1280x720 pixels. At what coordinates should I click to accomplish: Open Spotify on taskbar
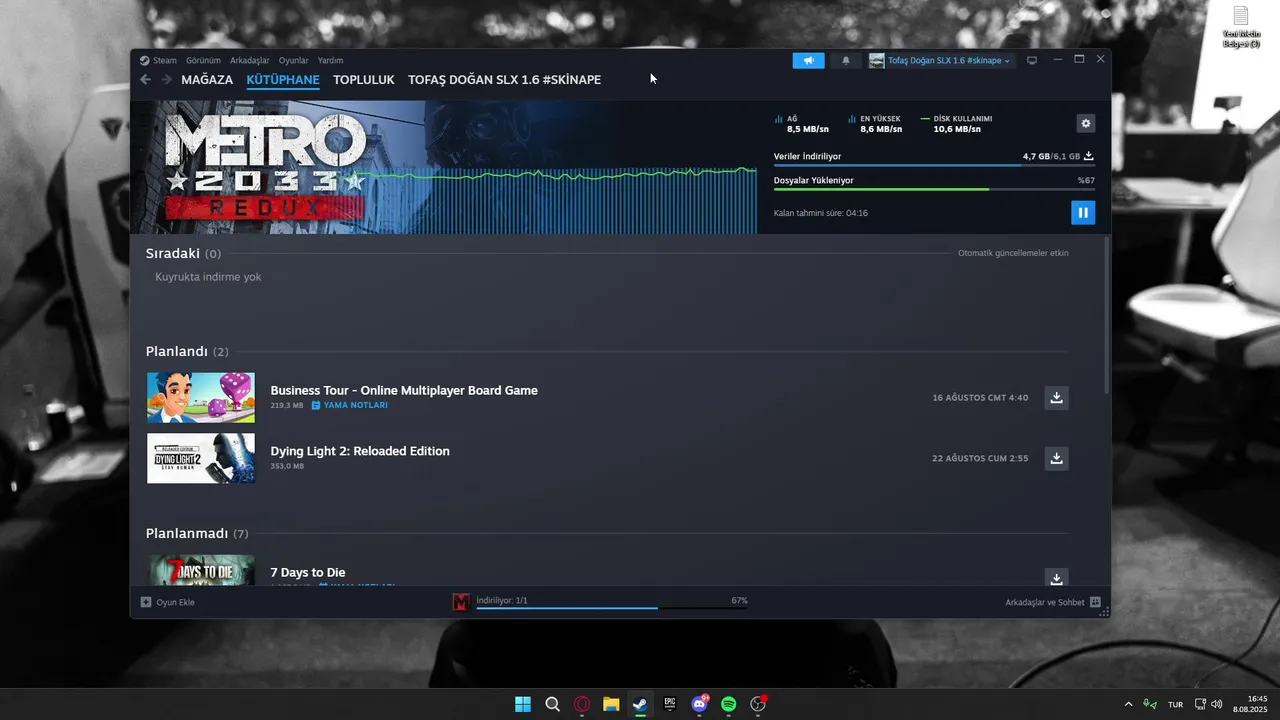[x=729, y=704]
